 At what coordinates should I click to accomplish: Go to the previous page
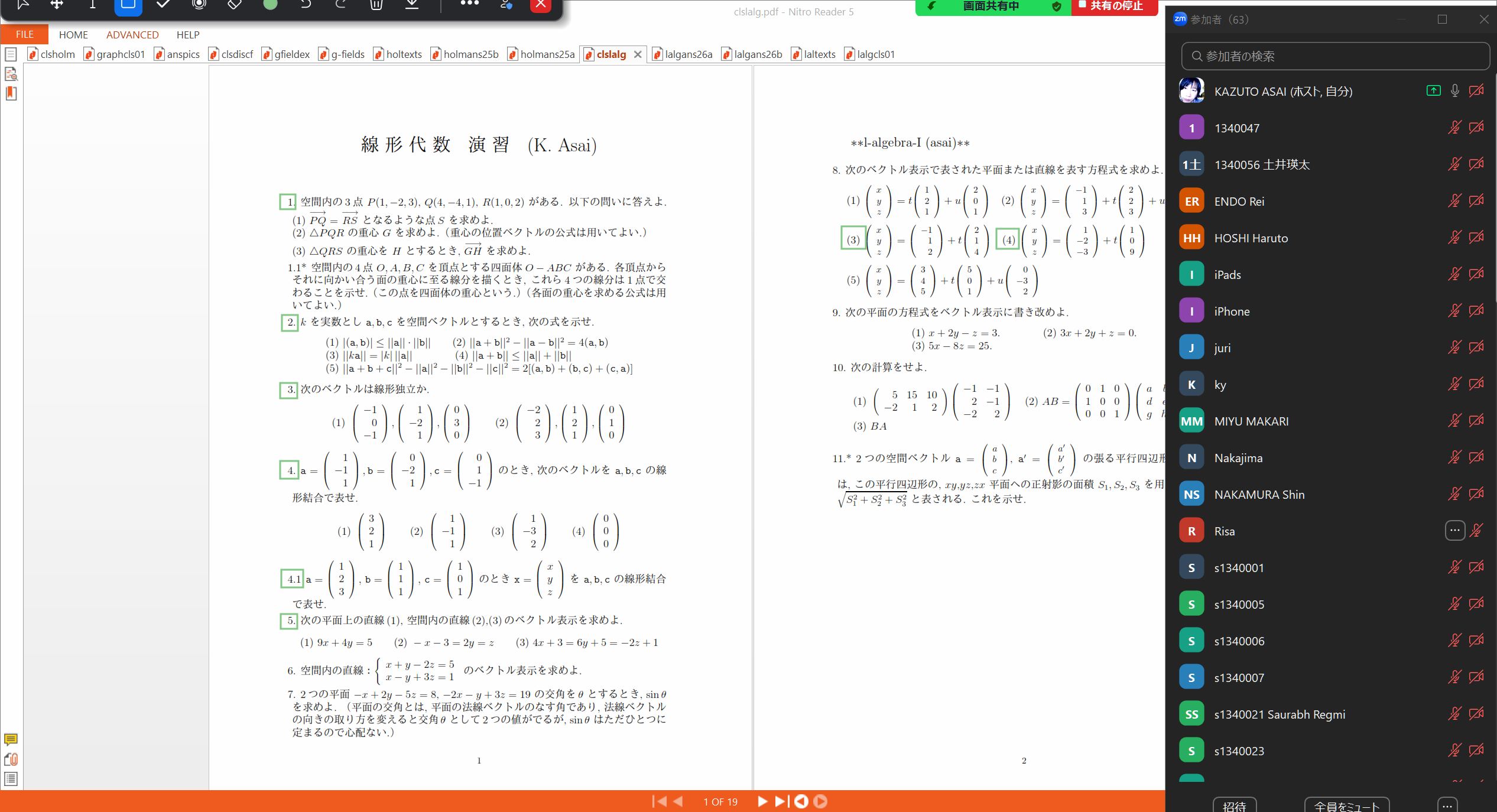tap(678, 801)
